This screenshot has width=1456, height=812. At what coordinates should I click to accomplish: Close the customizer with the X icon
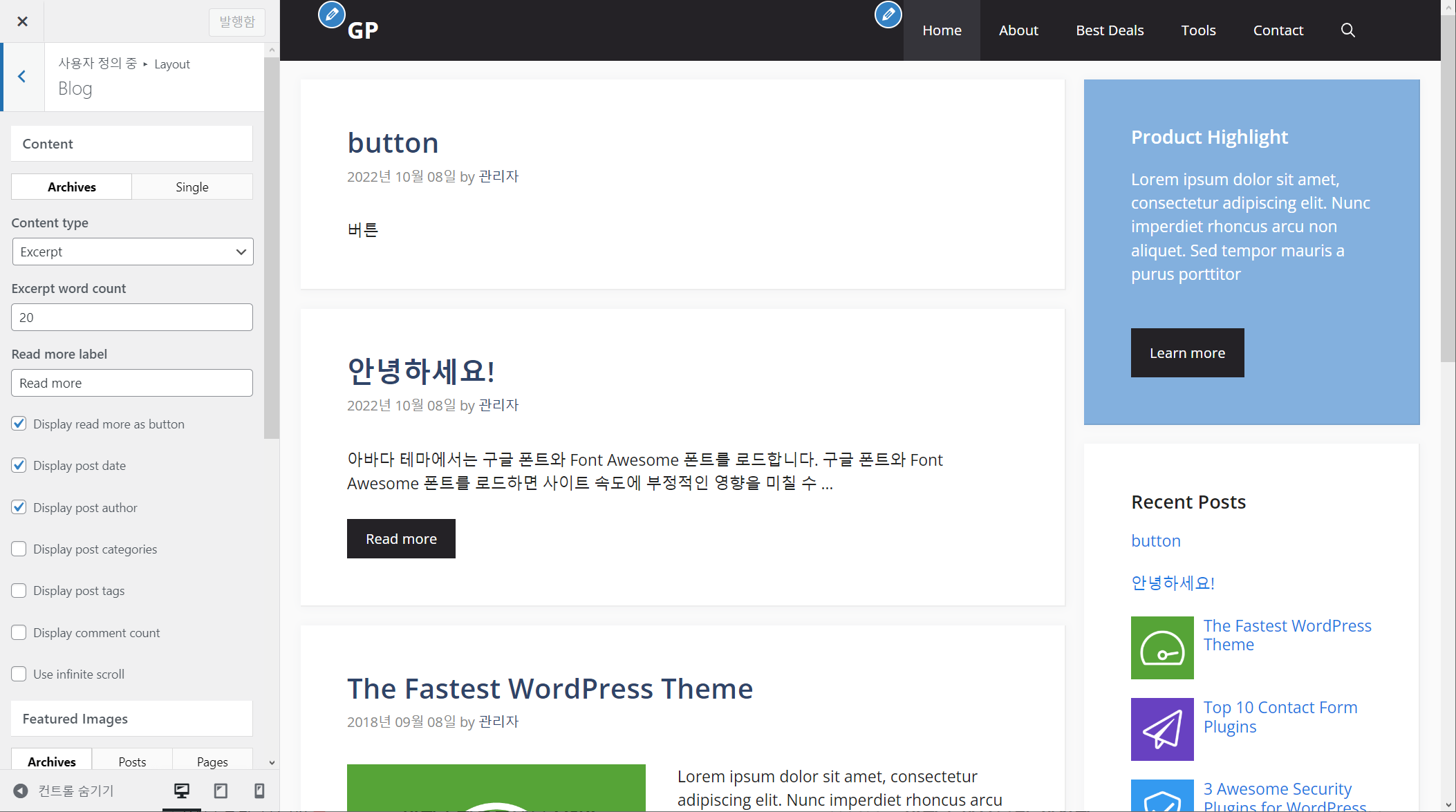tap(22, 21)
